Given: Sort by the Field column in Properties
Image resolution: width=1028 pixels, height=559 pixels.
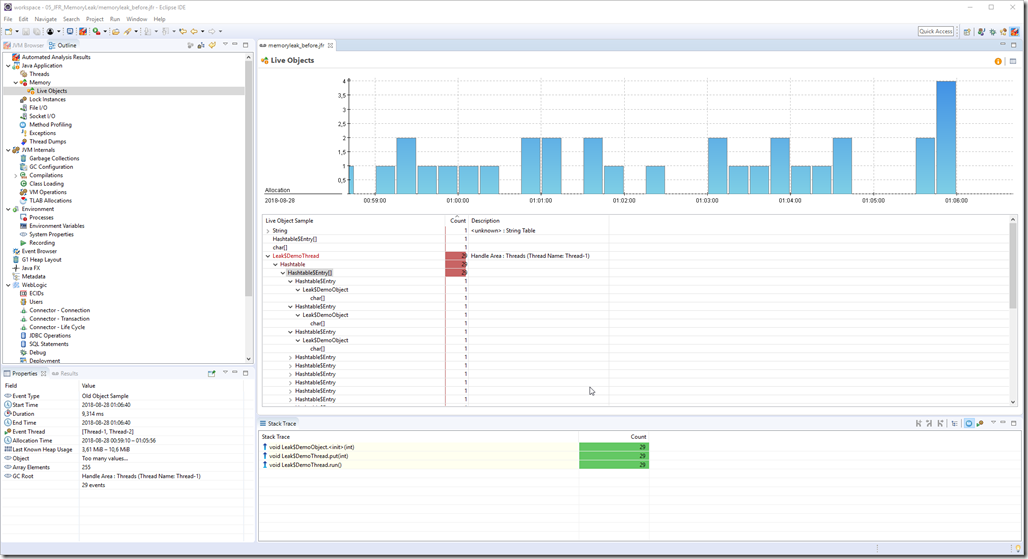Looking at the screenshot, I should [41, 386].
